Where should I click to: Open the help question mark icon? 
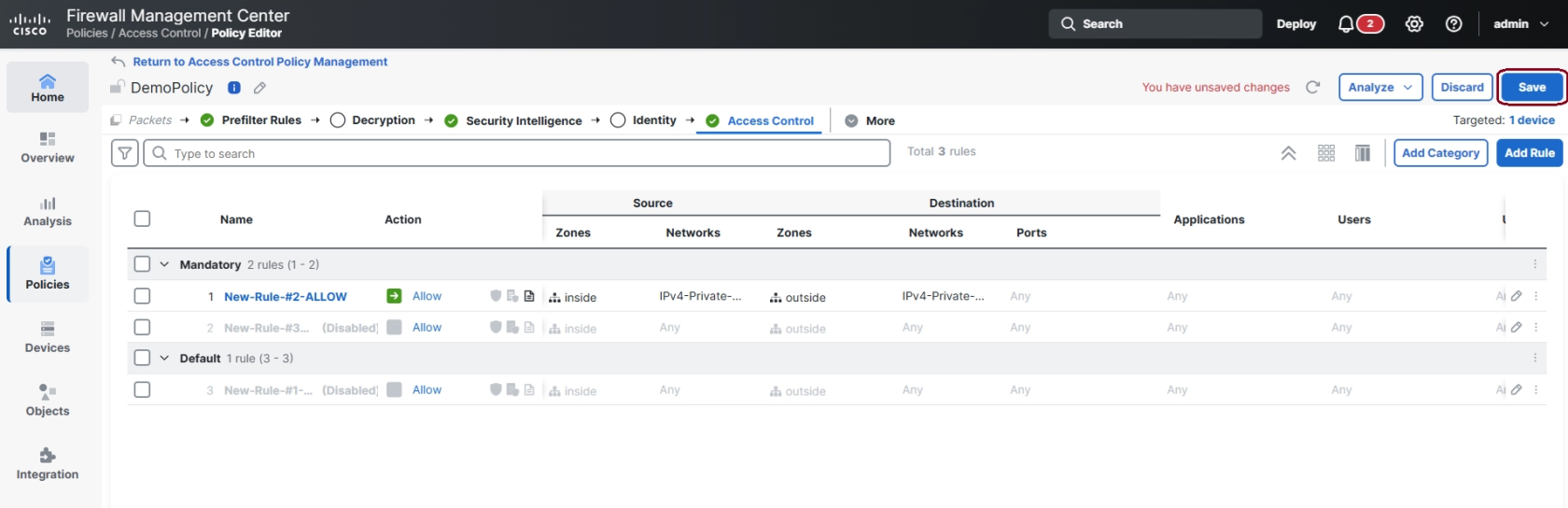pos(1453,24)
